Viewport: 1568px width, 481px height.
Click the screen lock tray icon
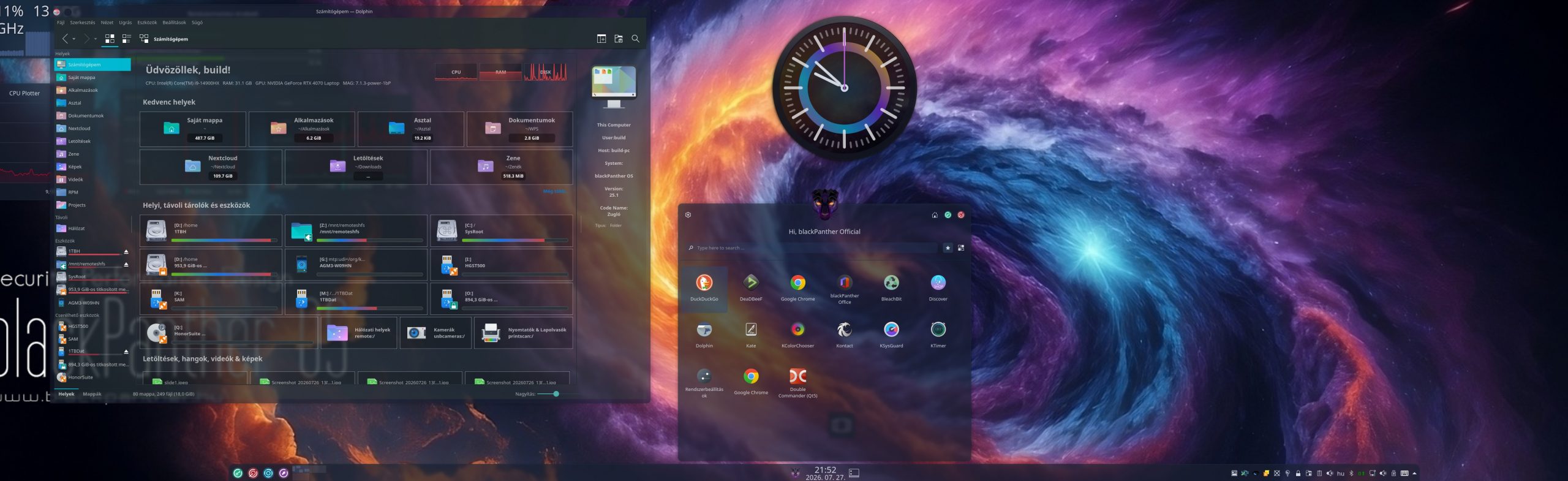pos(1298,473)
